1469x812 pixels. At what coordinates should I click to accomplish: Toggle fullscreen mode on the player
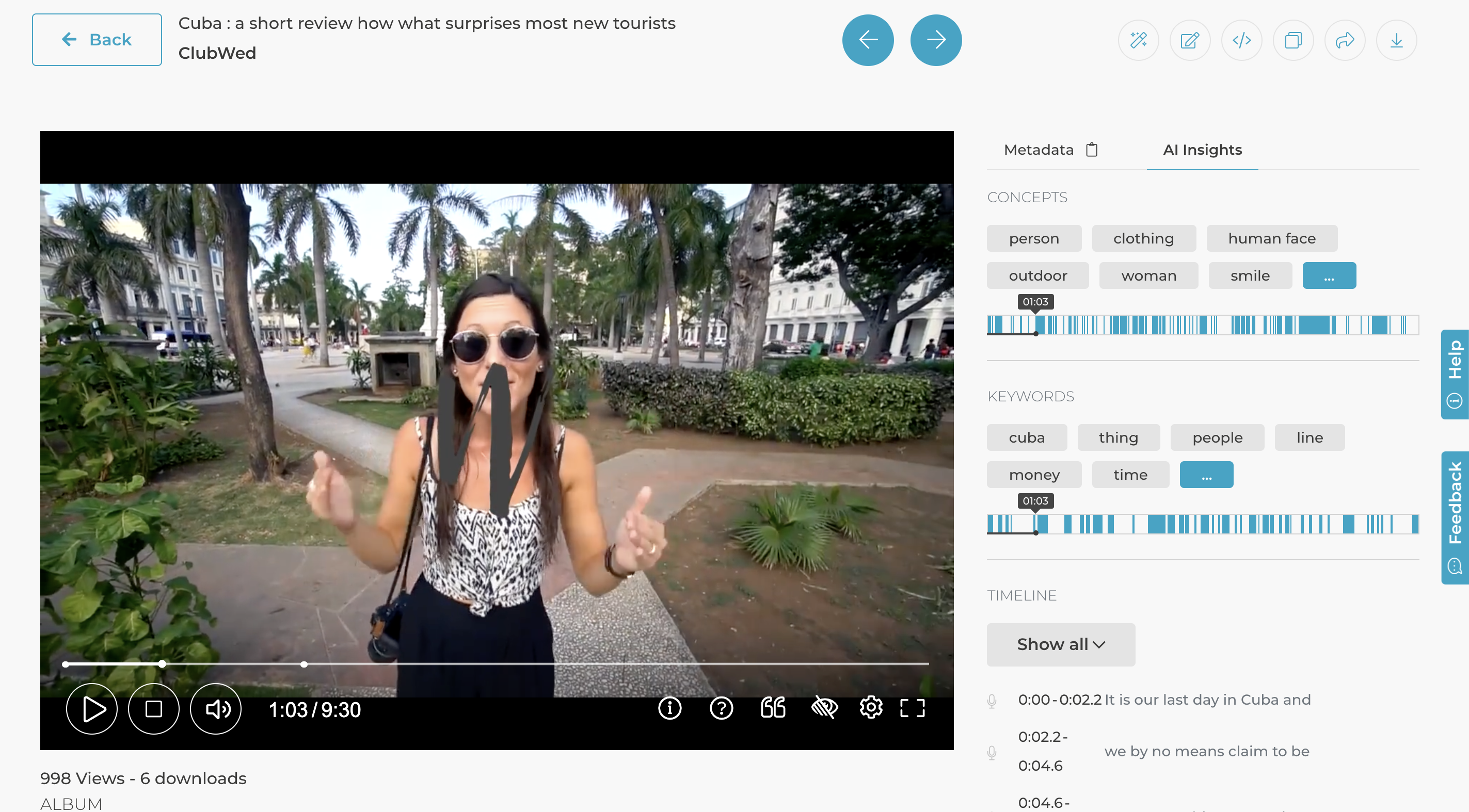(x=912, y=708)
